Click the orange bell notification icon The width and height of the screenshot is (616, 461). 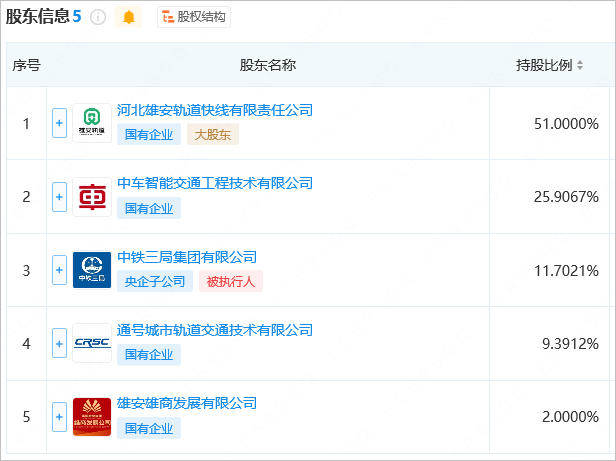click(128, 17)
